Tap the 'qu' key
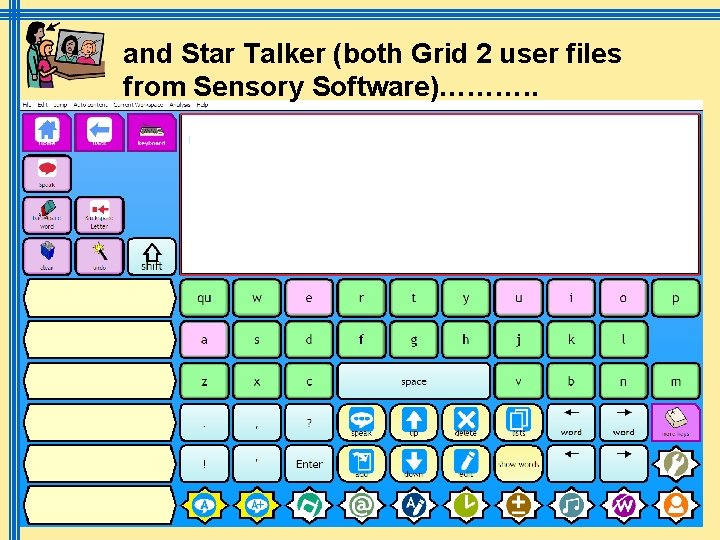This screenshot has height=540, width=720. click(x=204, y=298)
